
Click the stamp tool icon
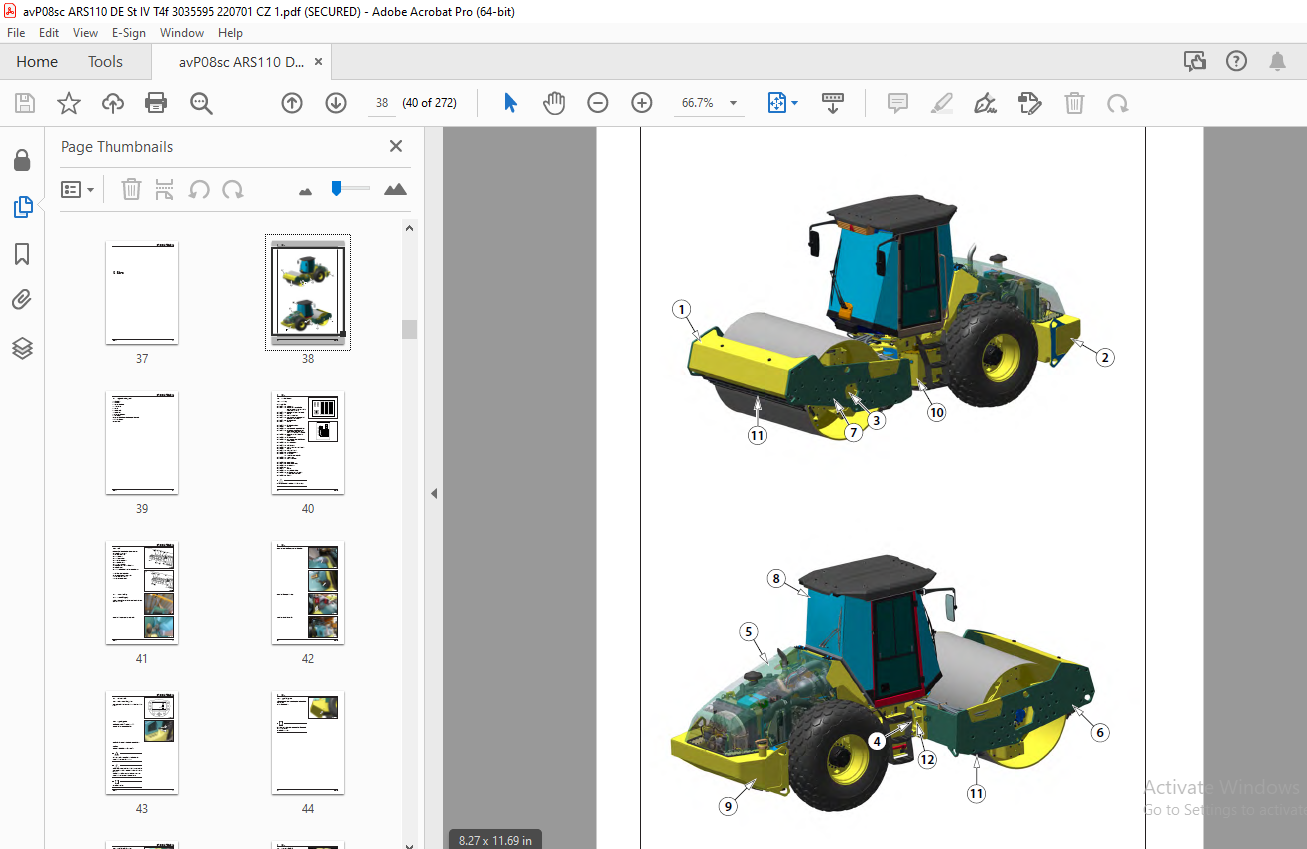pyautogui.click(x=1030, y=103)
